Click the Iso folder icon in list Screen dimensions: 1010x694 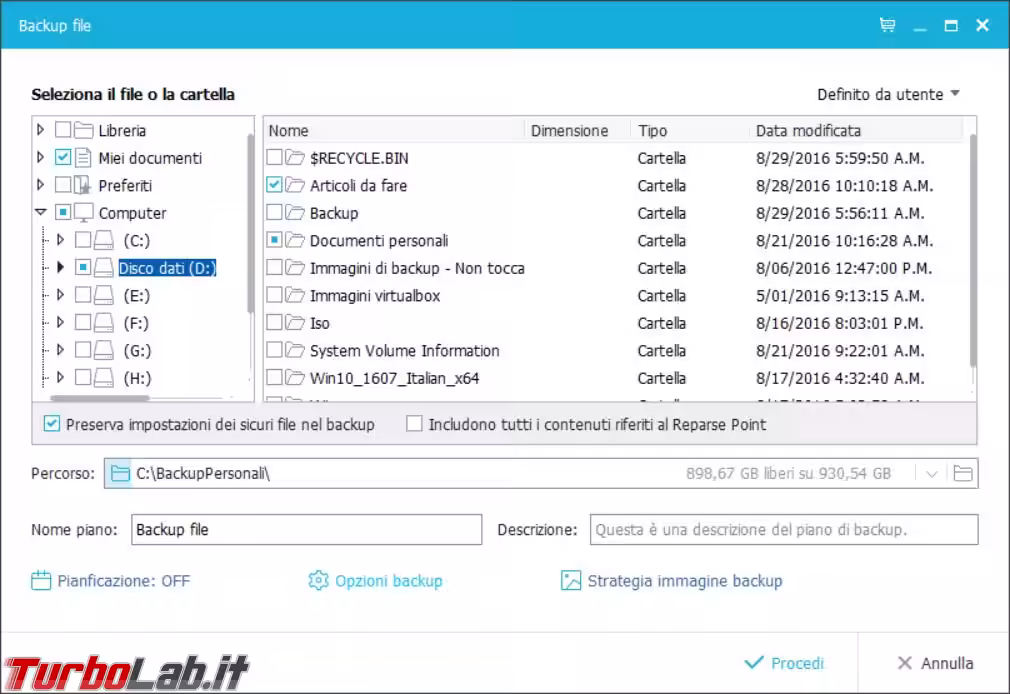pyautogui.click(x=295, y=323)
